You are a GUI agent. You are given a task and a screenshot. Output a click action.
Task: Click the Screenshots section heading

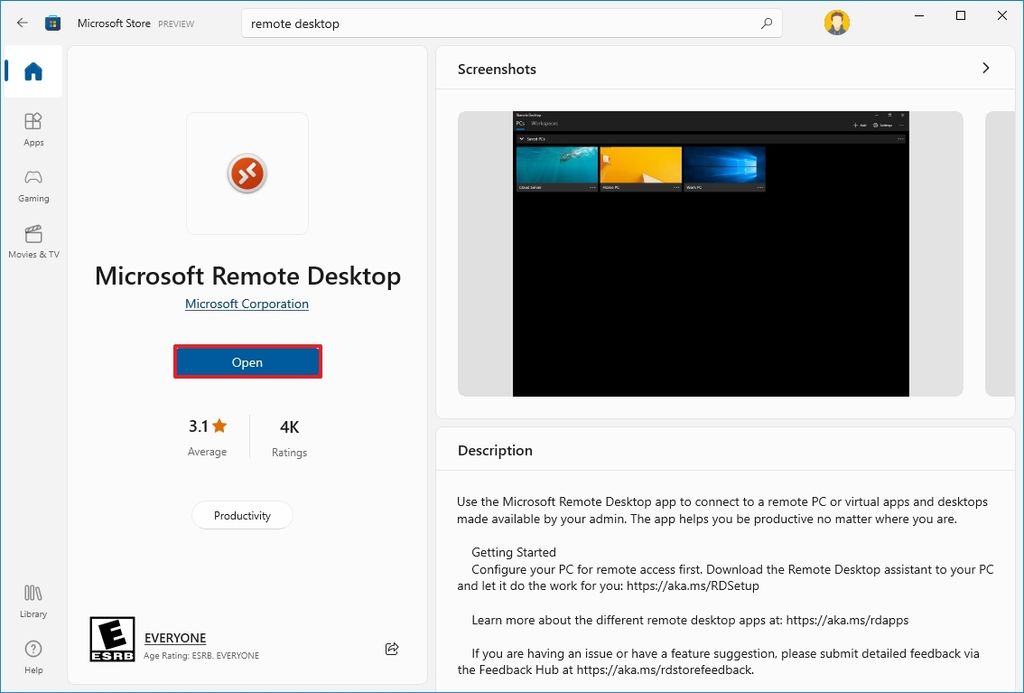[497, 69]
